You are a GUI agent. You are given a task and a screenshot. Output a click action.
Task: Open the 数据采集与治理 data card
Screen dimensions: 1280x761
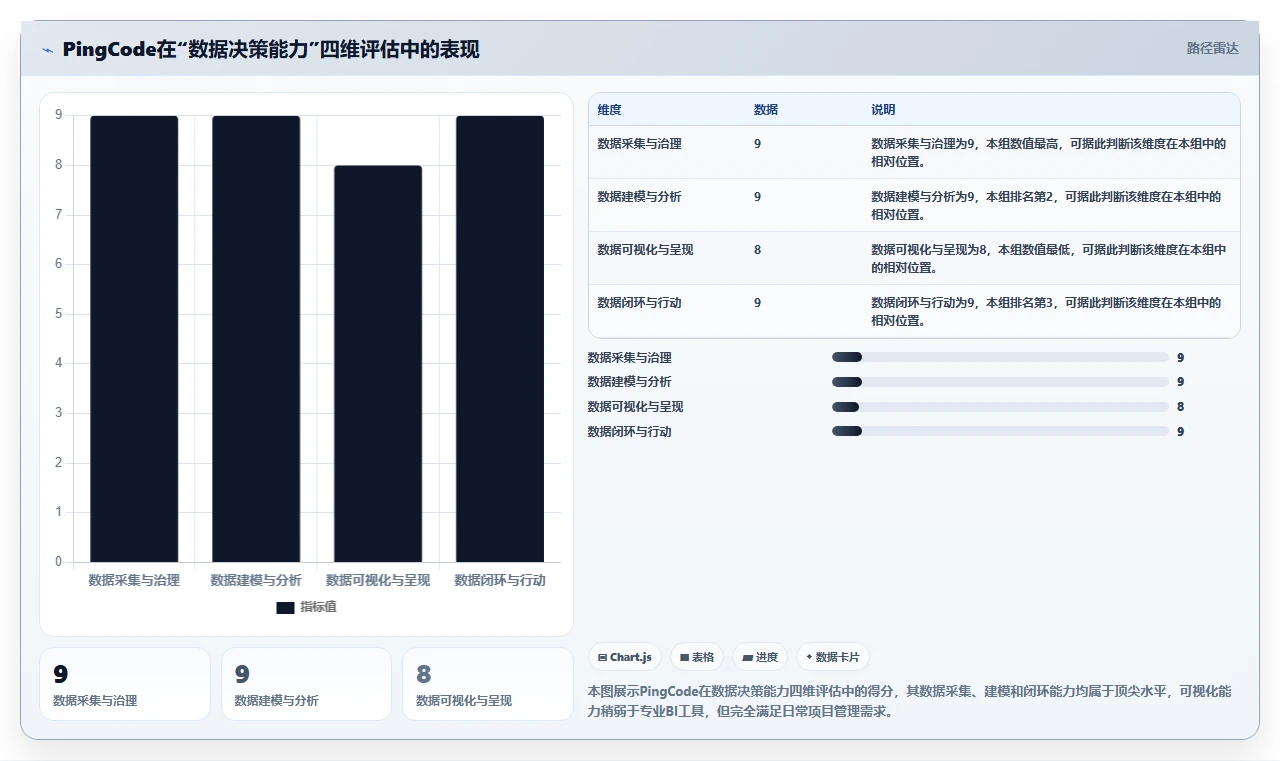[125, 684]
